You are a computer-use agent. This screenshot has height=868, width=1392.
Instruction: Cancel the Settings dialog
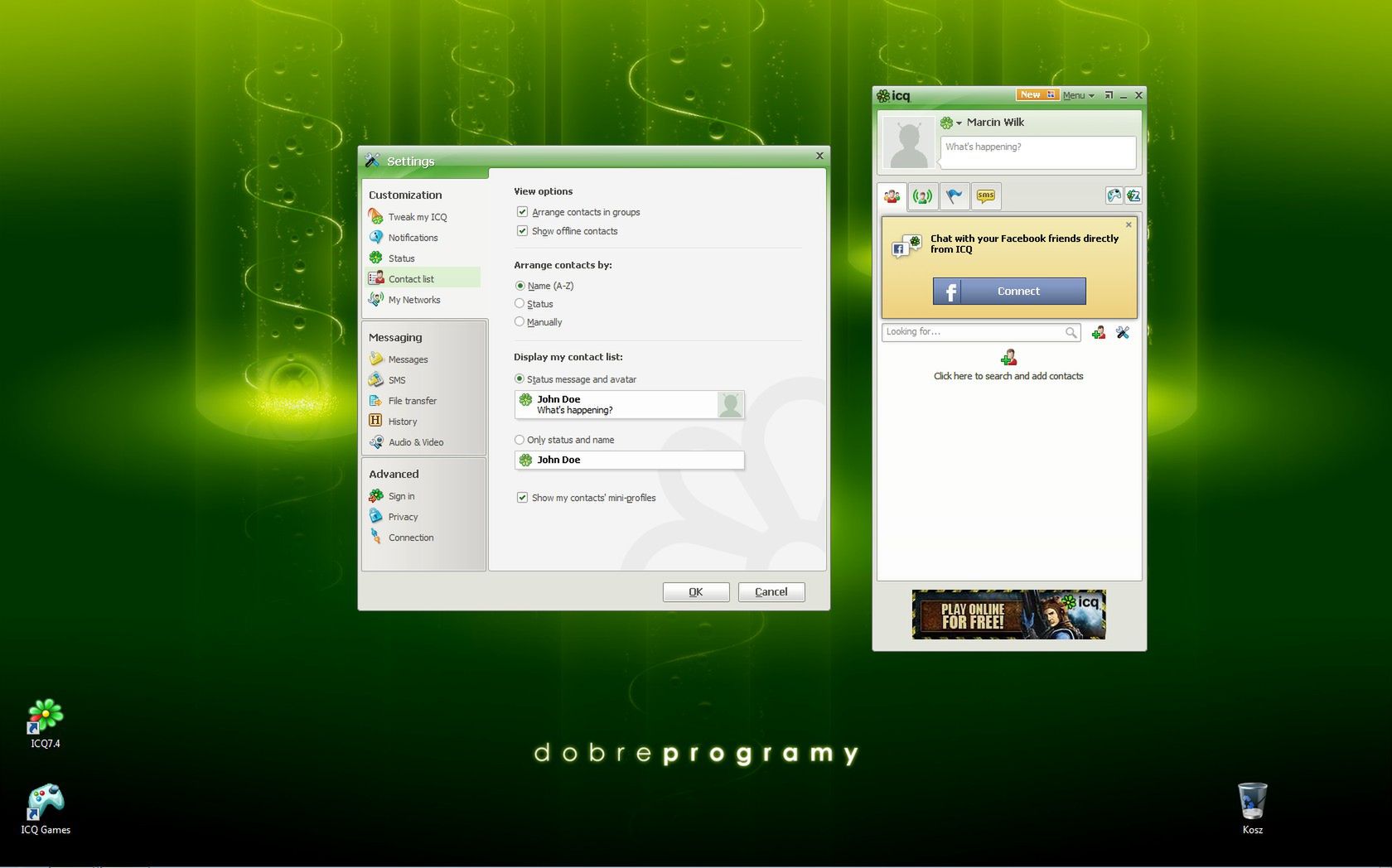coord(771,592)
